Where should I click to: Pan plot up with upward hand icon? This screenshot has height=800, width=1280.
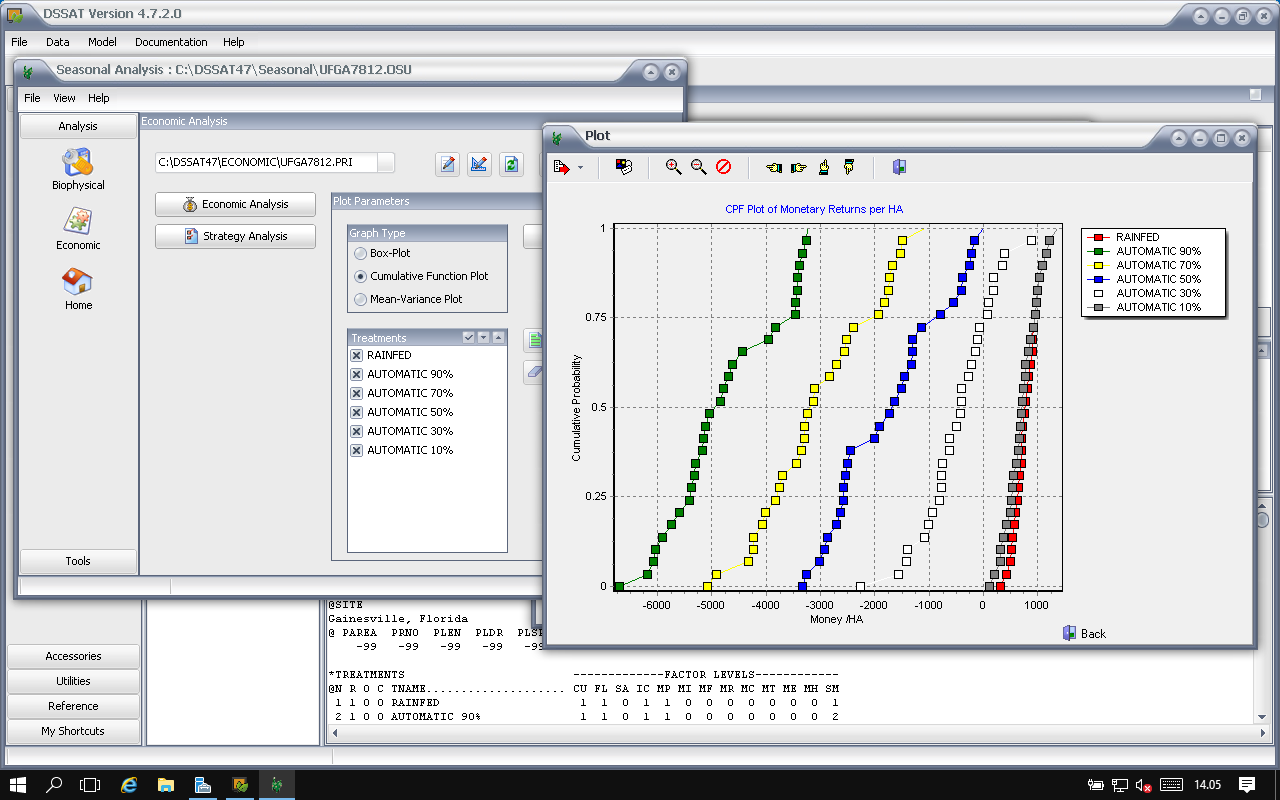(x=823, y=167)
